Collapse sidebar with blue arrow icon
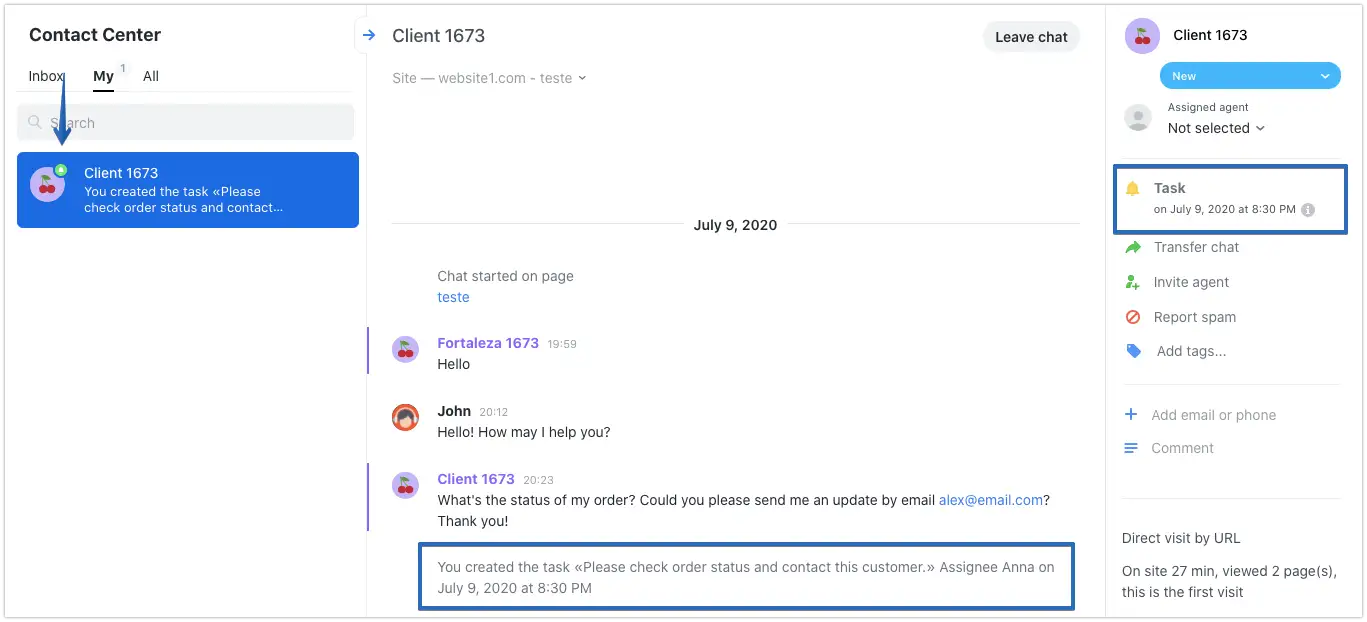The image size is (1367, 622). click(369, 36)
